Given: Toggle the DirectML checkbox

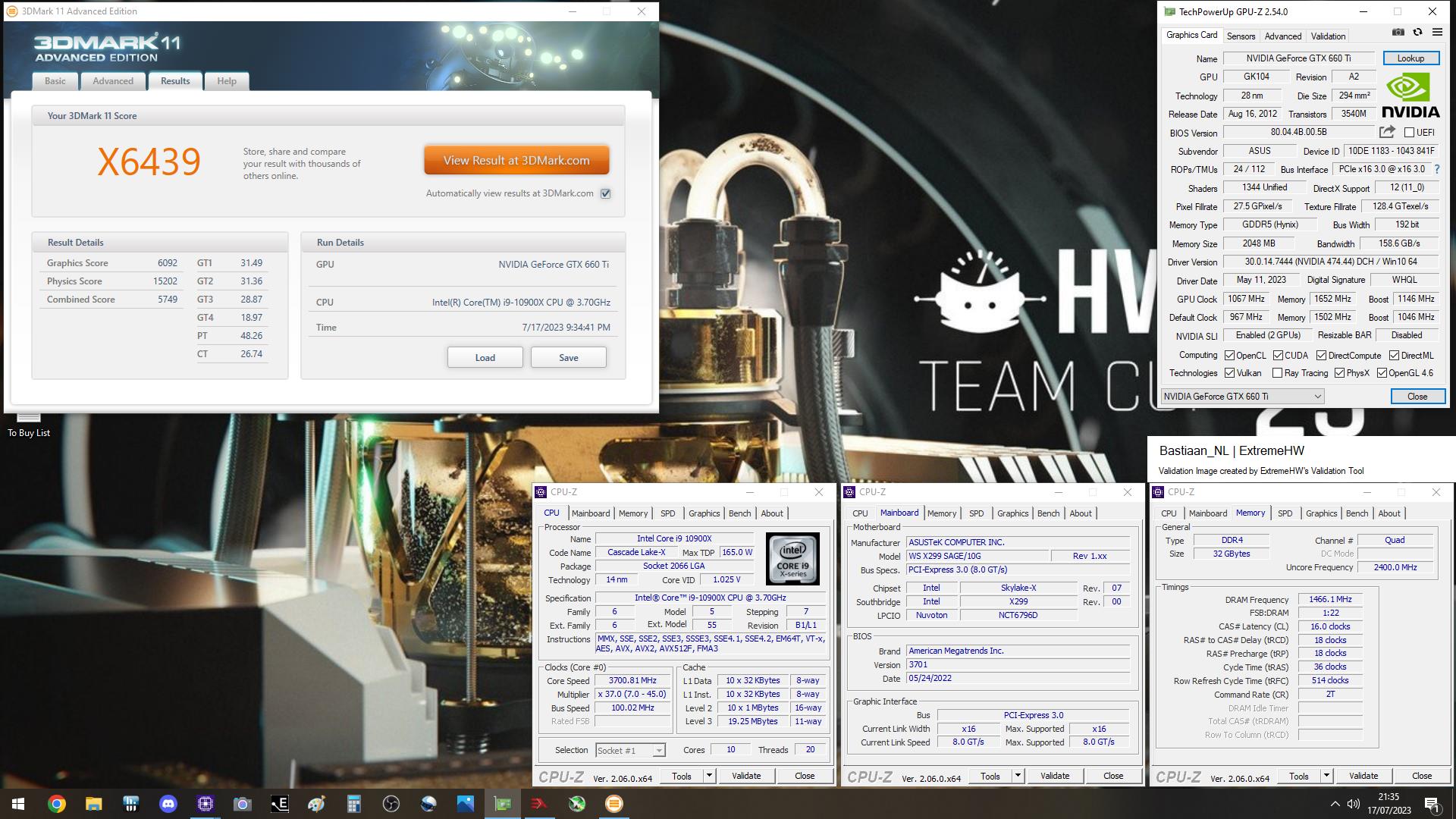Looking at the screenshot, I should [1394, 355].
